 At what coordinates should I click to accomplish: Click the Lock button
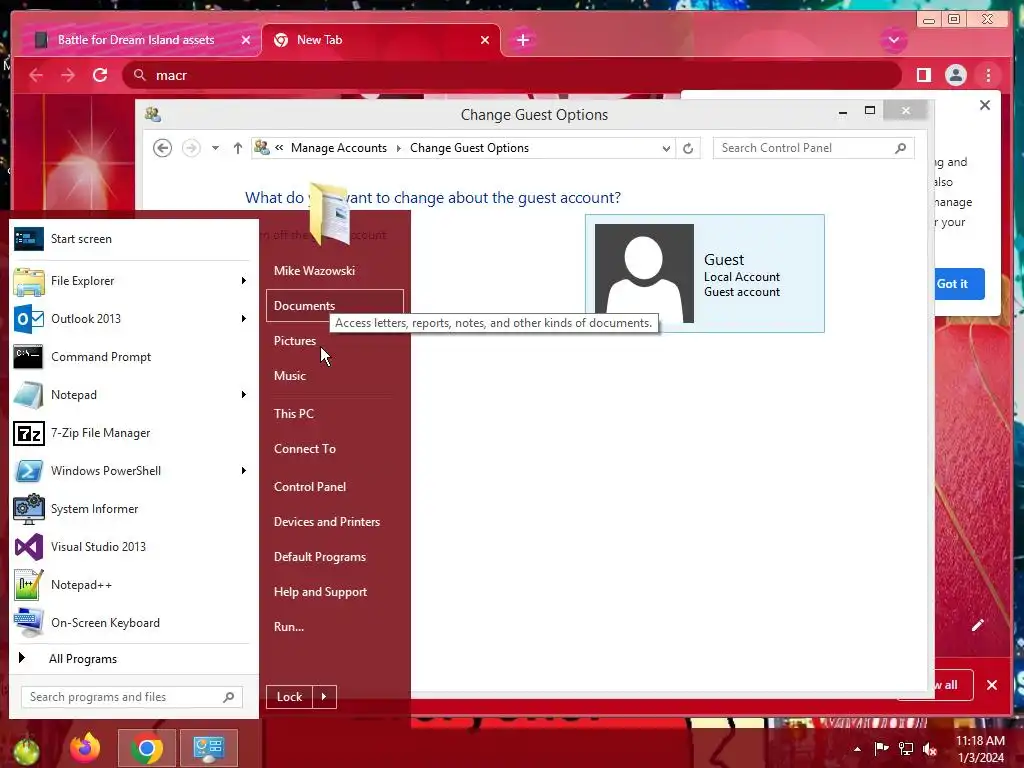pos(289,697)
